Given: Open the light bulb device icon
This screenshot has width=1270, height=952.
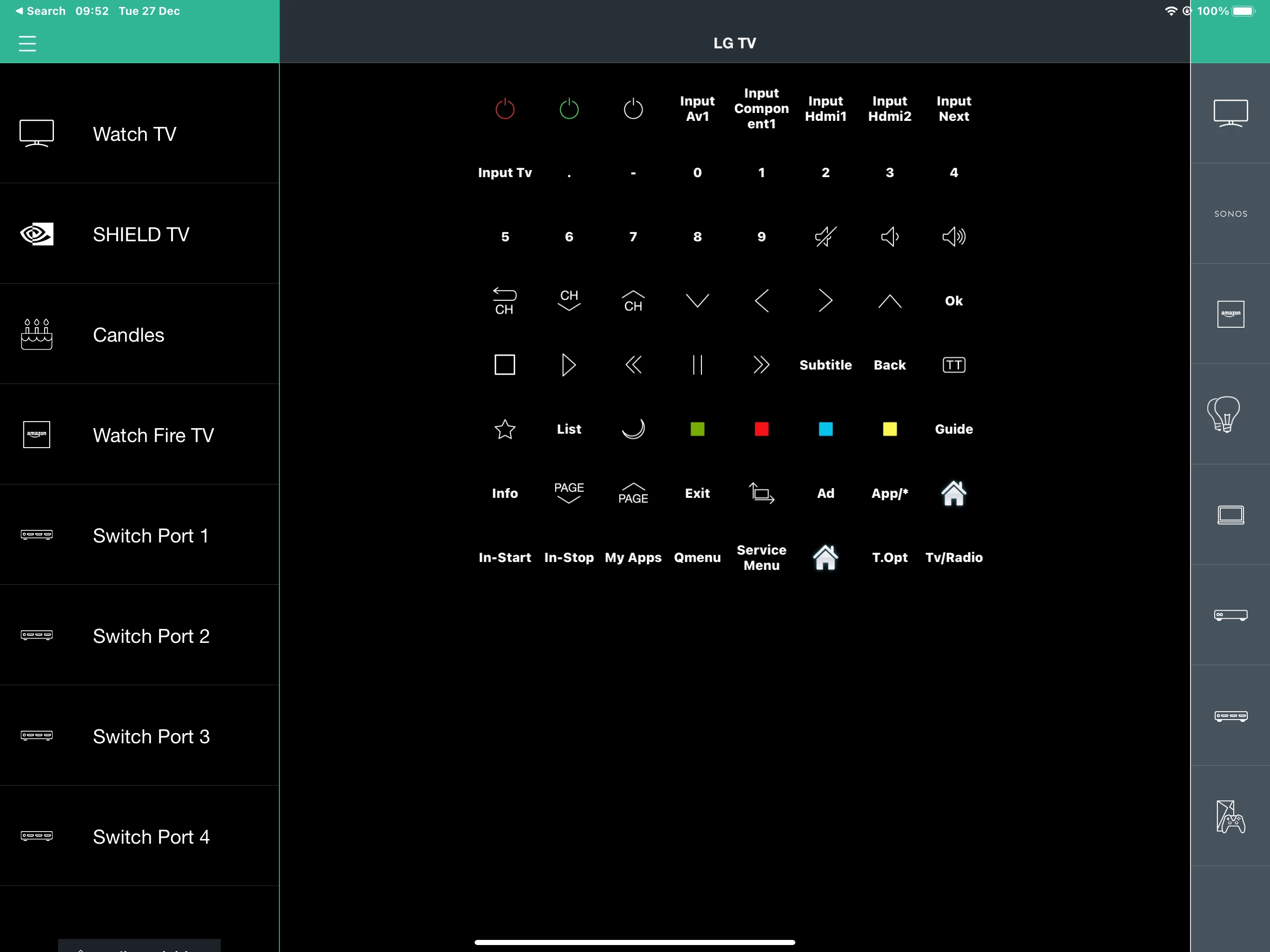Looking at the screenshot, I should coord(1224,414).
